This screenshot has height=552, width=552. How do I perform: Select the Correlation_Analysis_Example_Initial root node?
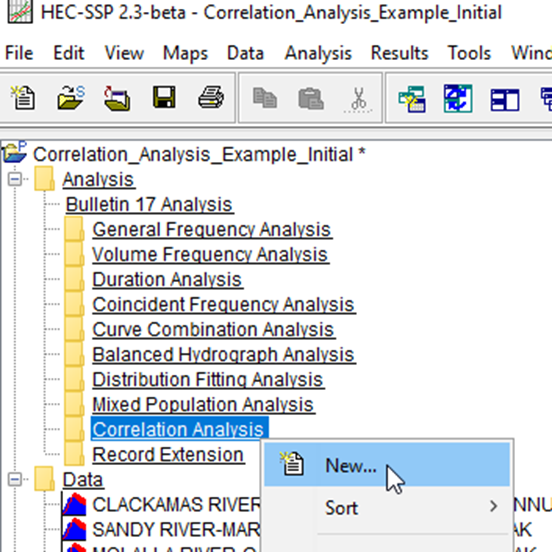[x=199, y=154]
